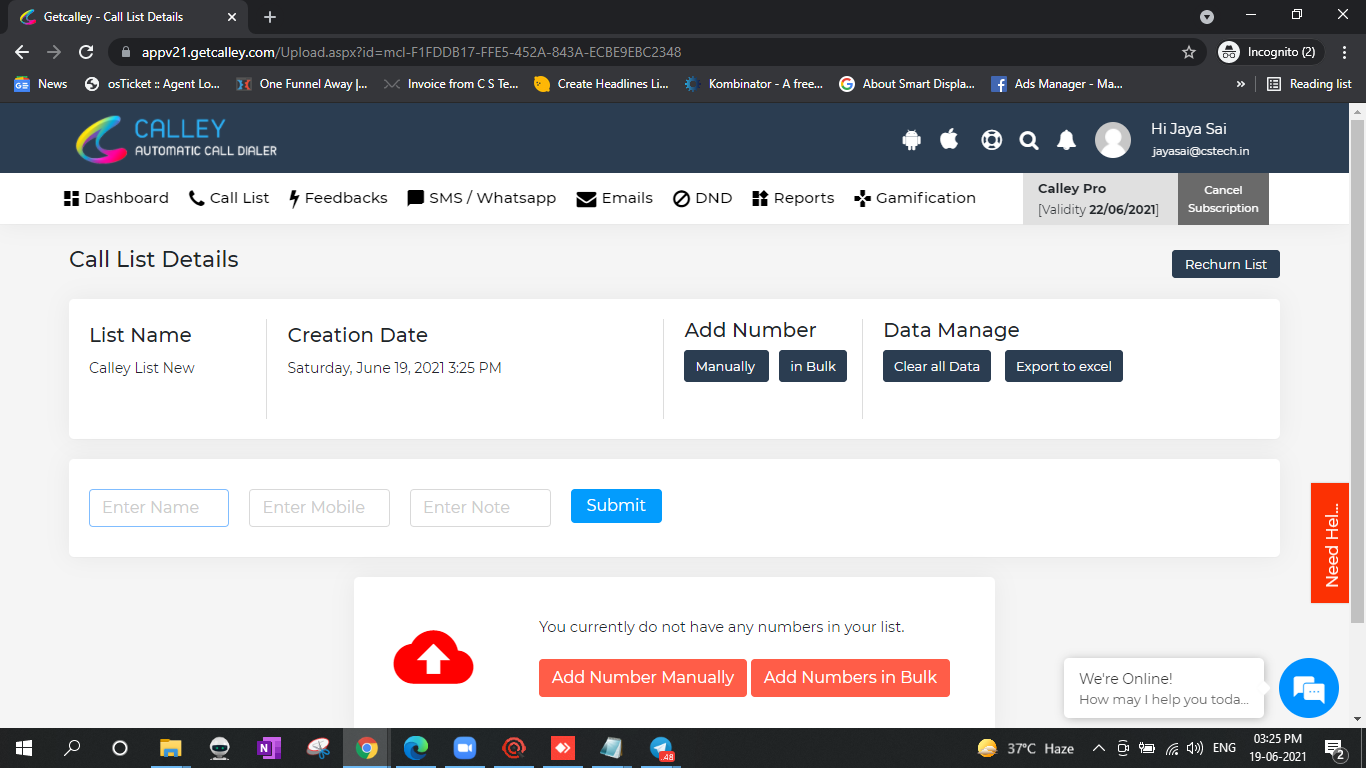This screenshot has height=768, width=1366.
Task: Open the News bookmark
Action: (x=41, y=84)
